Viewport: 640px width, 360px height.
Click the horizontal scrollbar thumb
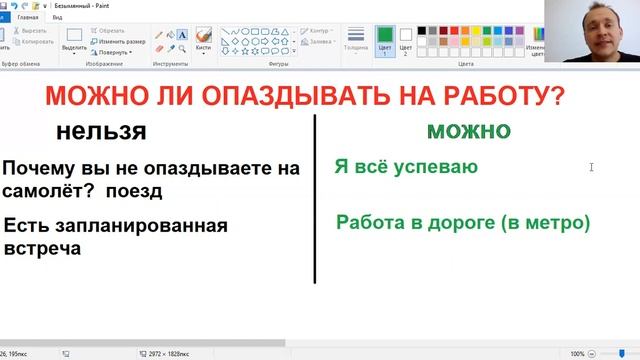tap(142, 343)
